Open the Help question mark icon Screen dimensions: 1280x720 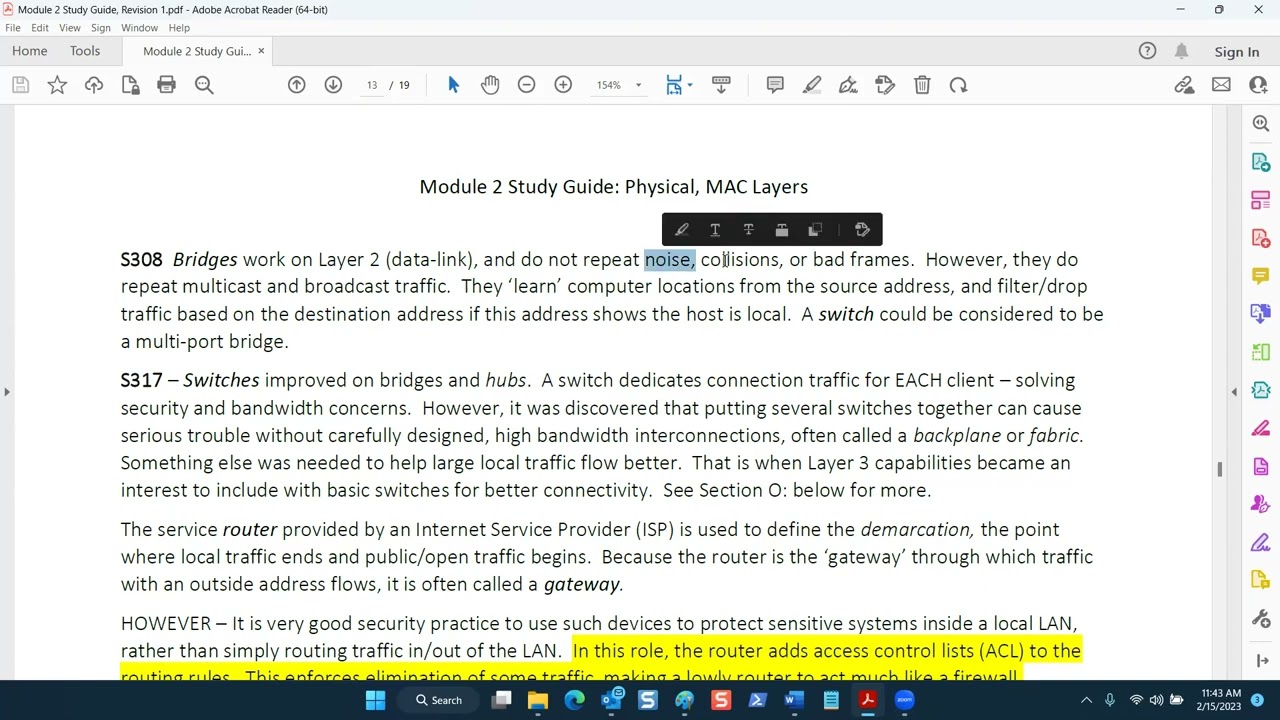click(1147, 51)
